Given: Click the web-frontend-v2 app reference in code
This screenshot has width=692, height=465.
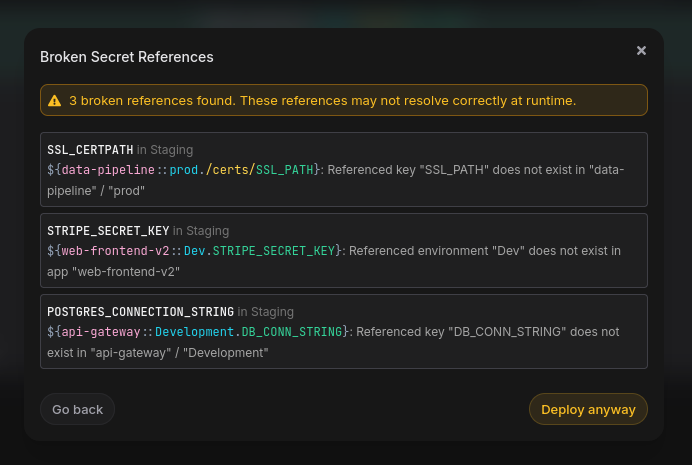Looking at the screenshot, I should 115,251.
